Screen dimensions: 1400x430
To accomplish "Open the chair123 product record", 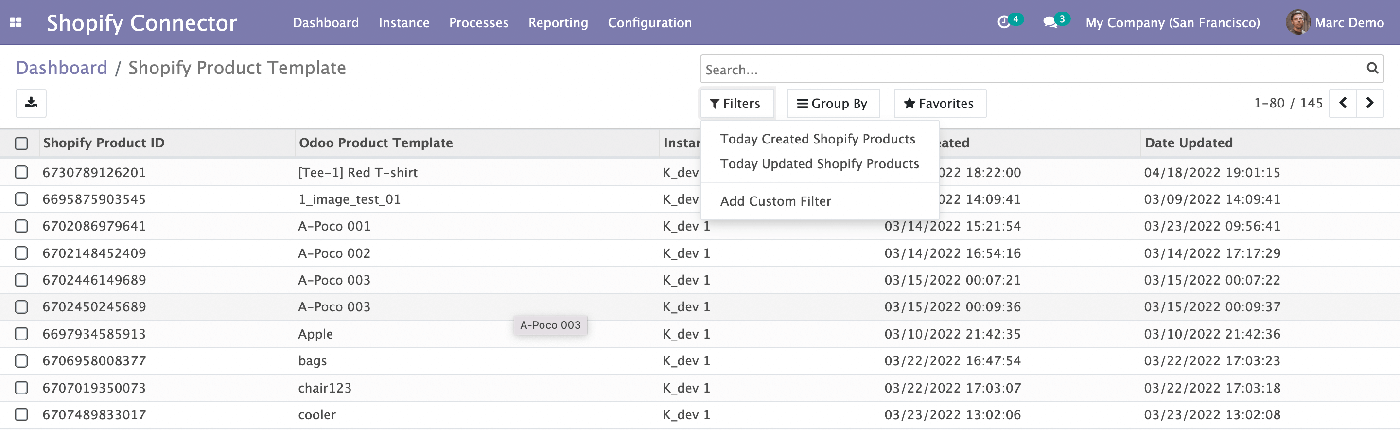I will 325,388.
